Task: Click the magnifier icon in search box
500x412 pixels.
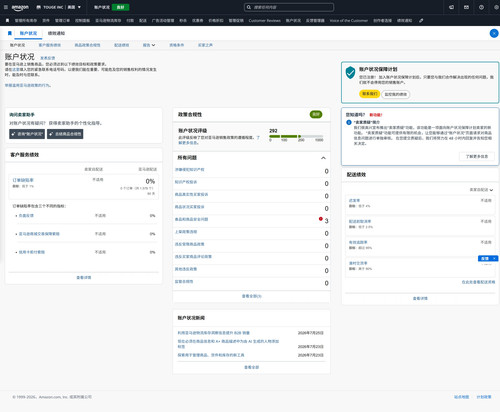Action: click(249, 7)
